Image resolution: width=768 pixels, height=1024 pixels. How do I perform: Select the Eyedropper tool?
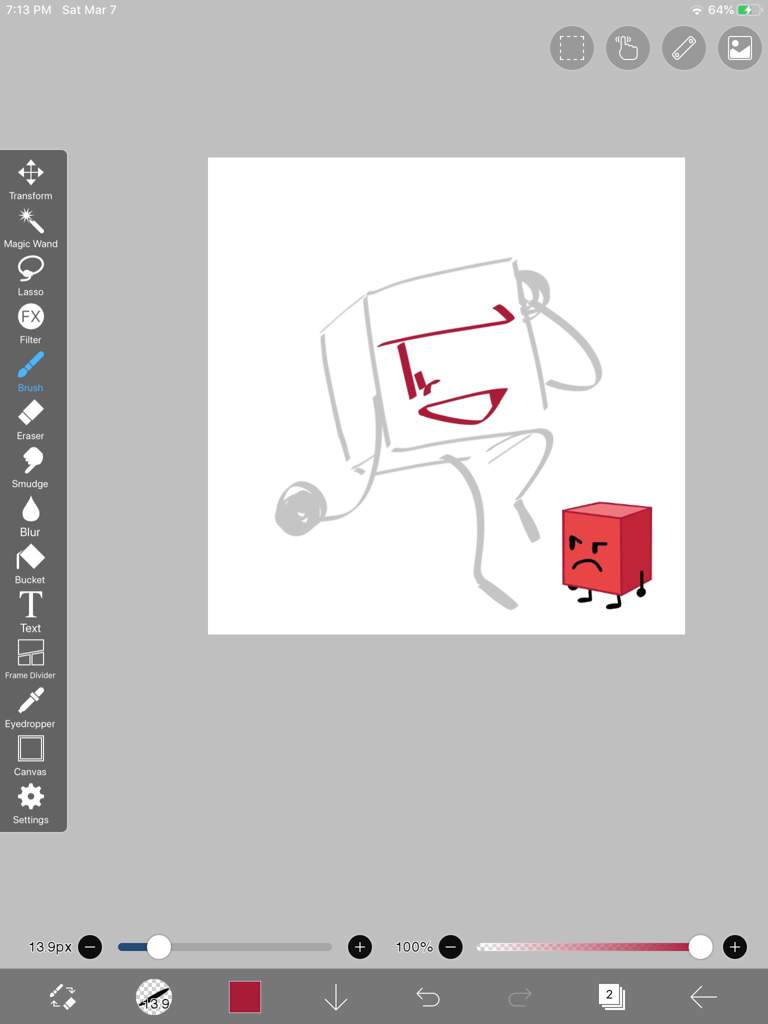[31, 707]
